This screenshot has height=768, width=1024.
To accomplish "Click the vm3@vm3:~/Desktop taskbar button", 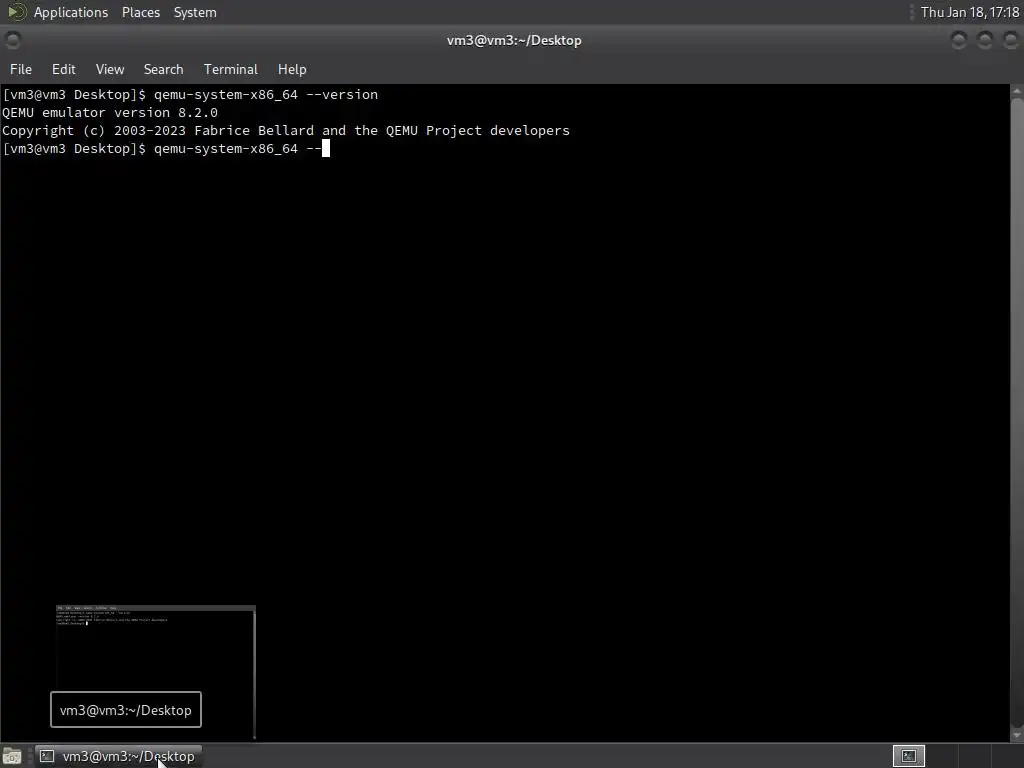I will 118,756.
